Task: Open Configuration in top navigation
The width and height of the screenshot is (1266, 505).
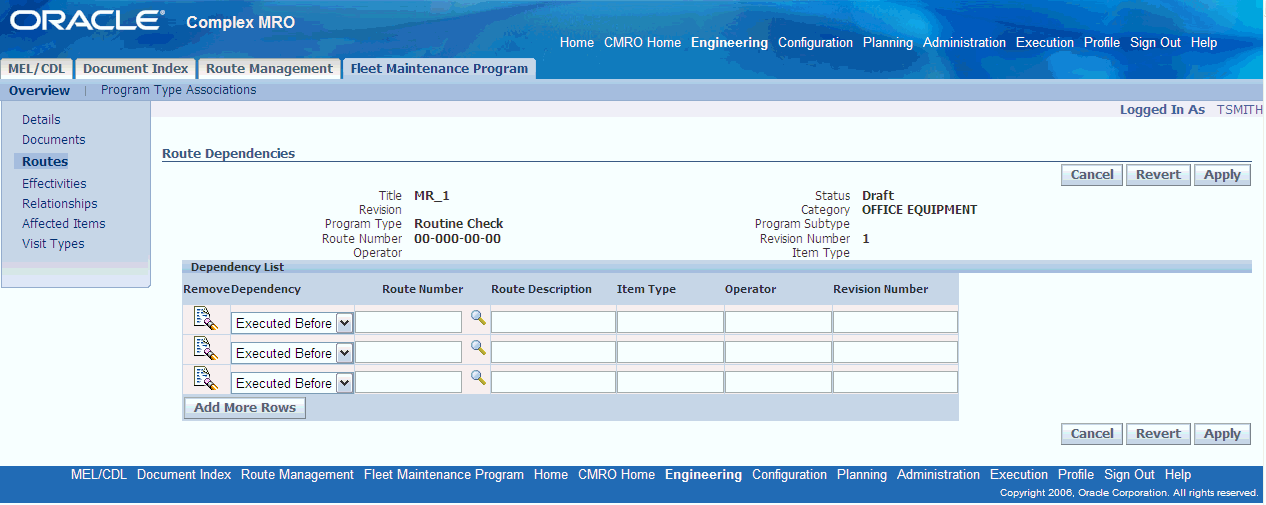Action: [815, 43]
